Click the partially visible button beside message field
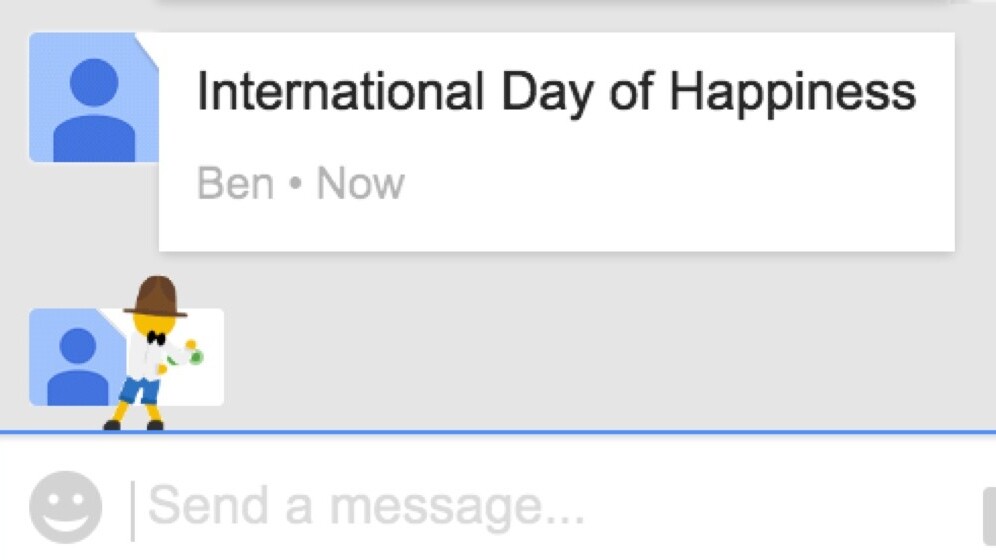The height and width of the screenshot is (560, 996). (989, 514)
